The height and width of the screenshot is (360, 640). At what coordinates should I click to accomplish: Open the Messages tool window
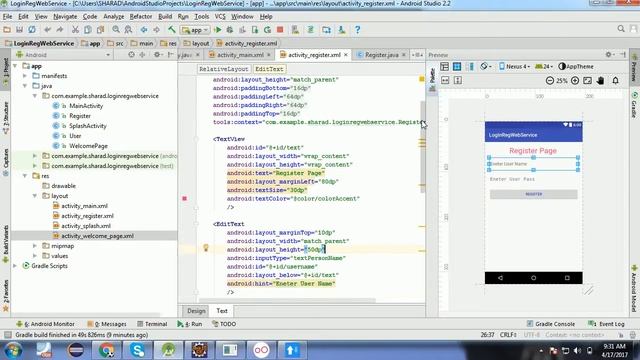point(107,324)
